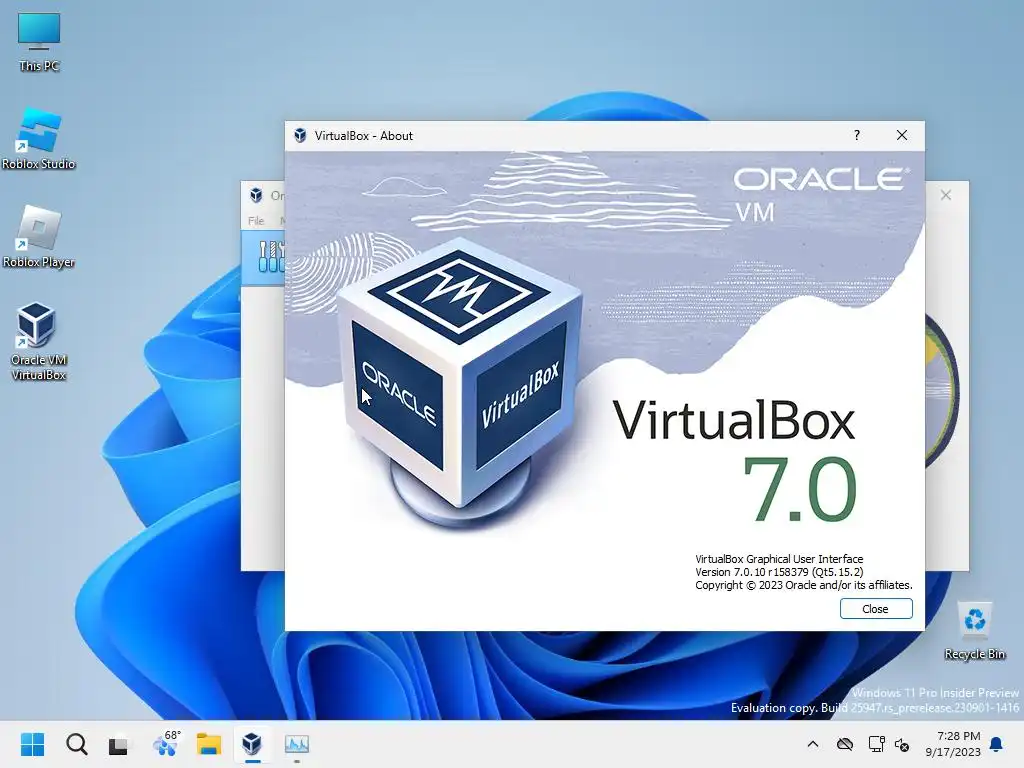Image resolution: width=1024 pixels, height=768 pixels.
Task: Open taskbar Search
Action: 76,744
